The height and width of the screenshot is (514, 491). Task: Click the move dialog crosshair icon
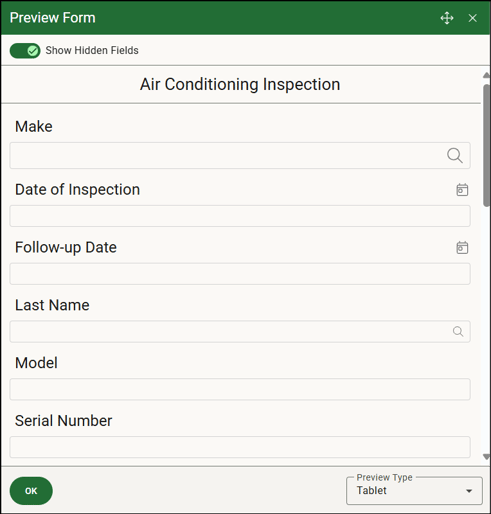pos(447,18)
